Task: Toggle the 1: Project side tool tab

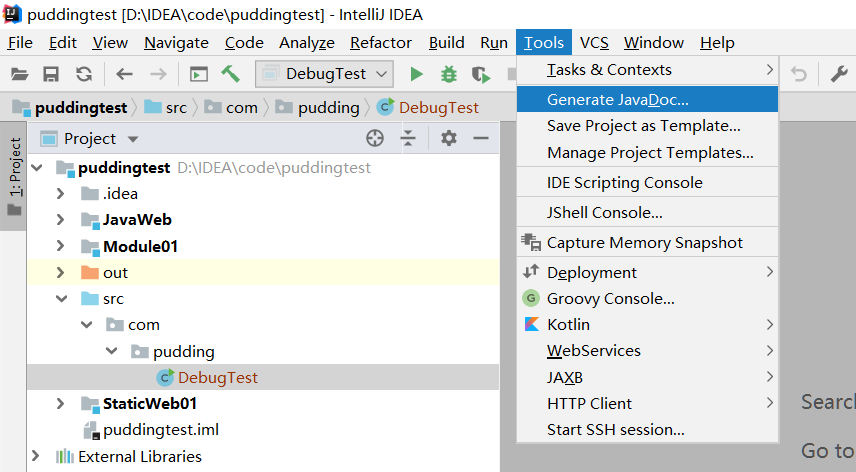Action: click(15, 176)
